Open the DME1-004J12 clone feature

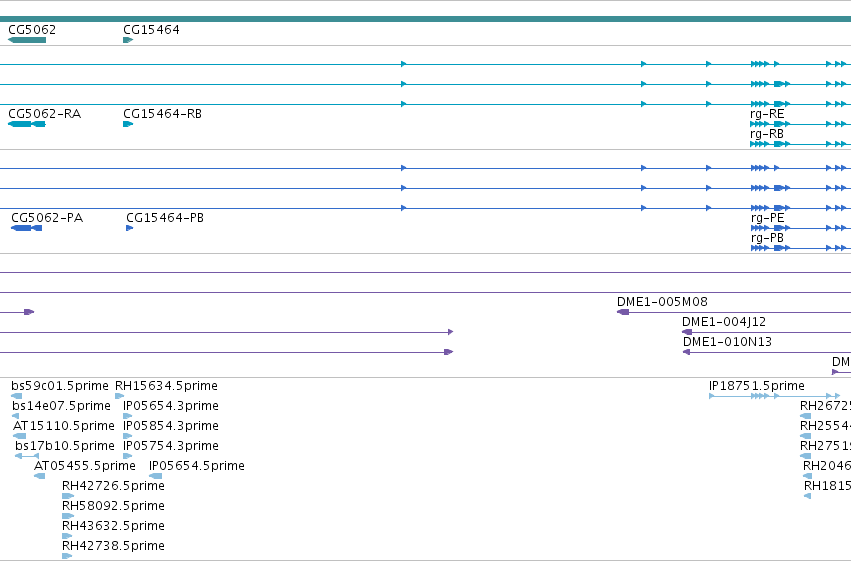pyautogui.click(x=766, y=332)
